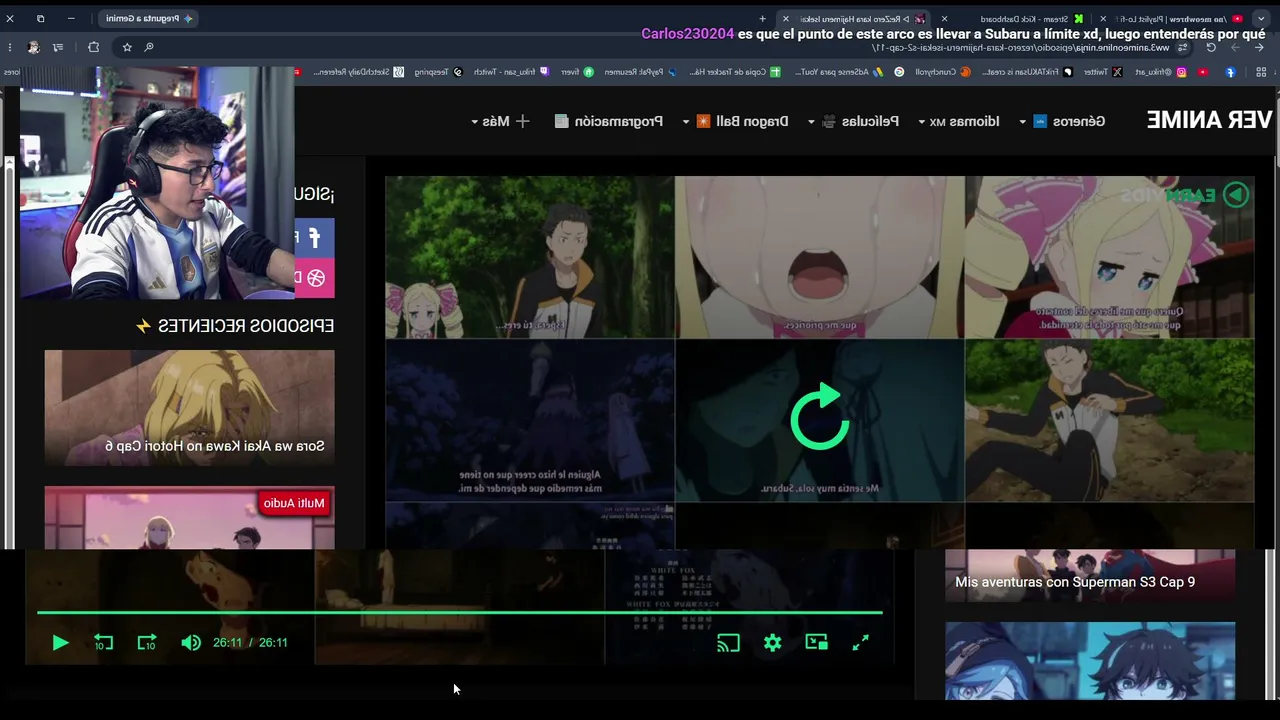This screenshot has width=1280, height=720.
Task: Toggle fullscreen on the video player
Action: 860,643
